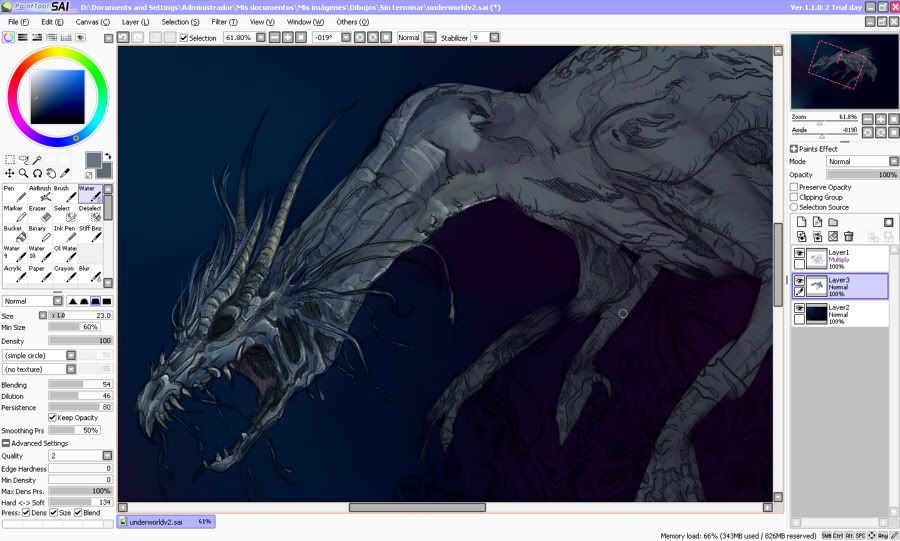Viewport: 900px width, 541px height.
Task: Select the Marker tool
Action: [15, 214]
